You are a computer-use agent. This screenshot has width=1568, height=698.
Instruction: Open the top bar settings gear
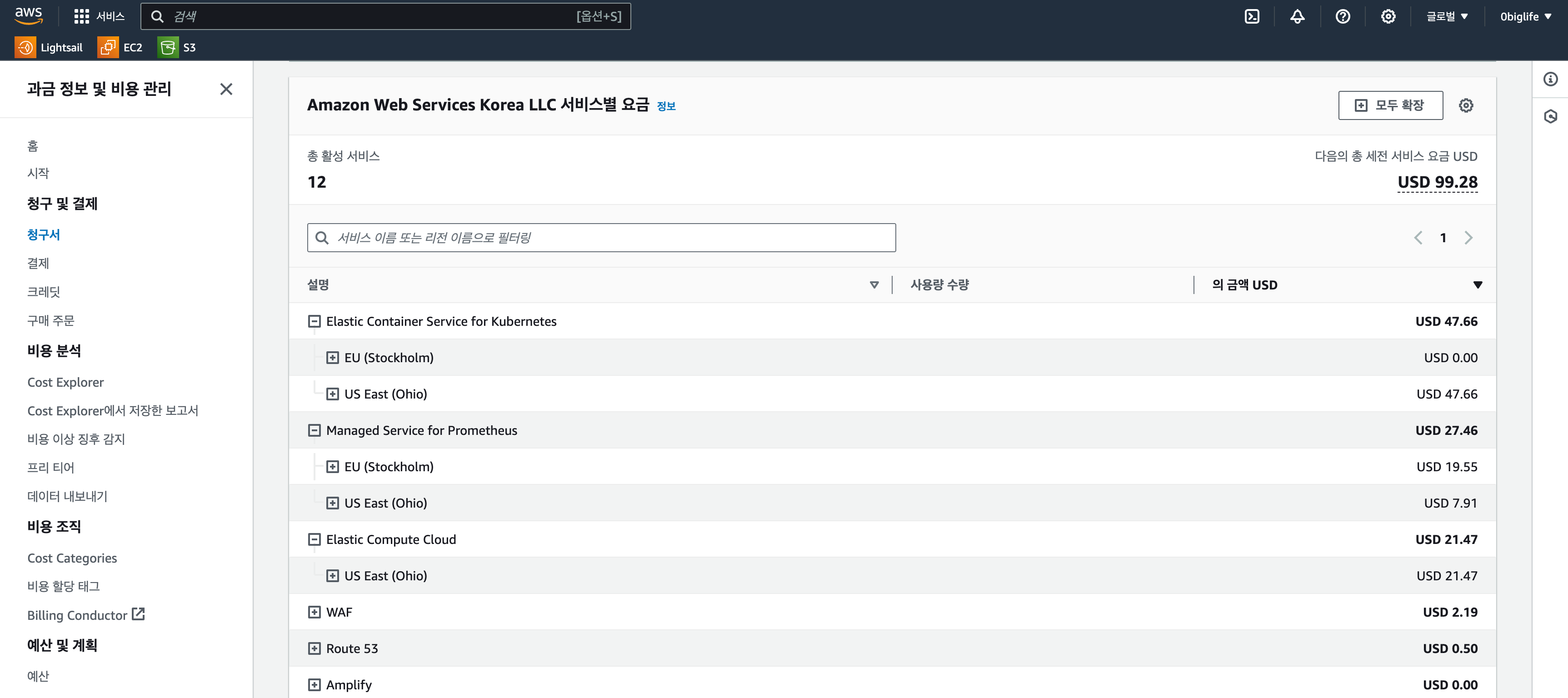tap(1388, 16)
